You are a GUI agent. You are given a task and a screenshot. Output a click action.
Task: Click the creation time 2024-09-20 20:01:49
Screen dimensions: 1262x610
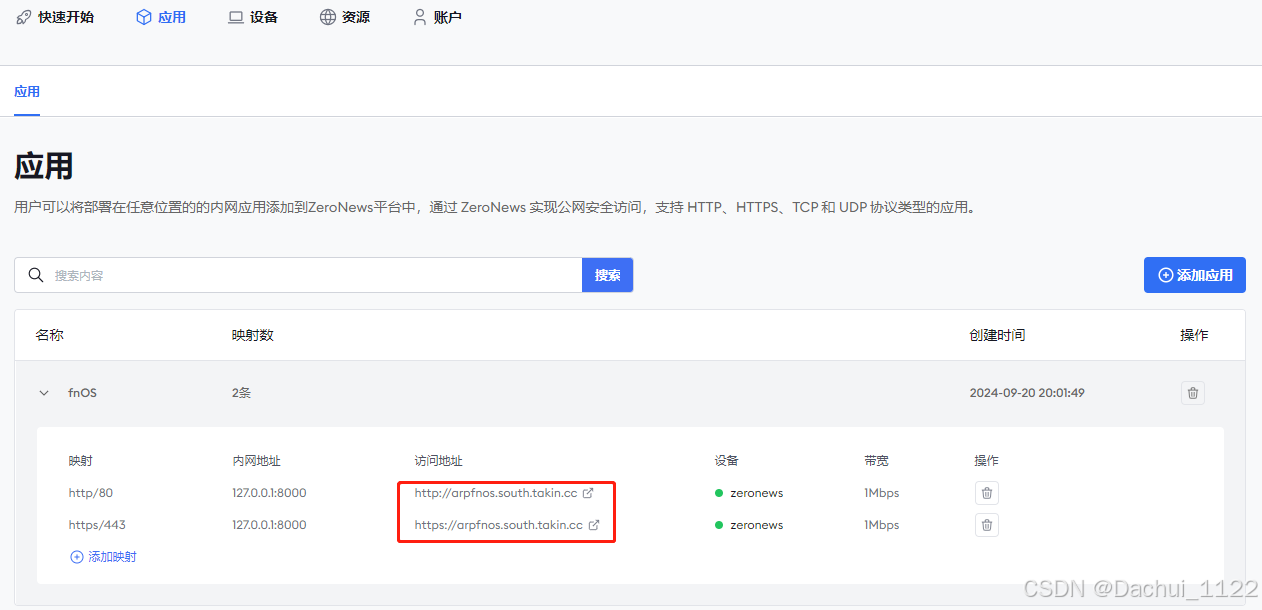point(1027,393)
